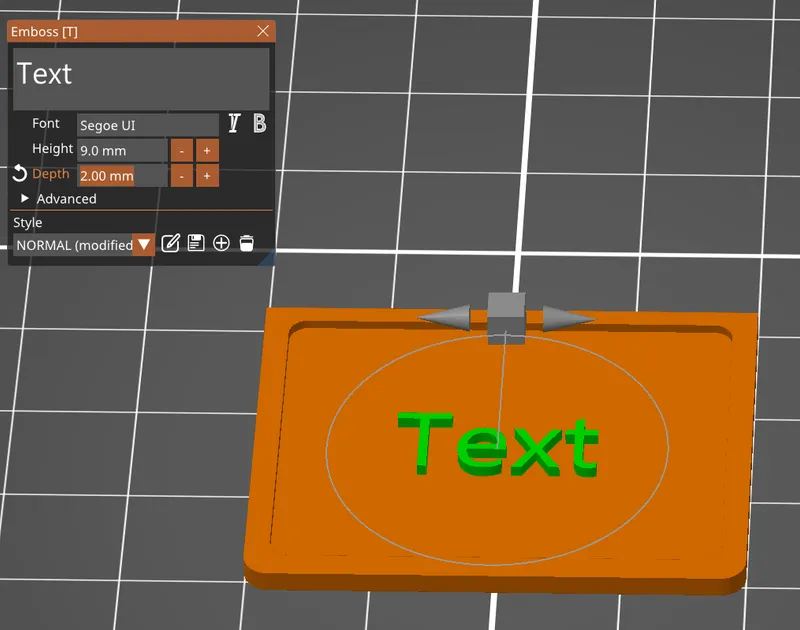Decrease Height with the minus button
Screen dimensions: 800x630
[x=182, y=150]
